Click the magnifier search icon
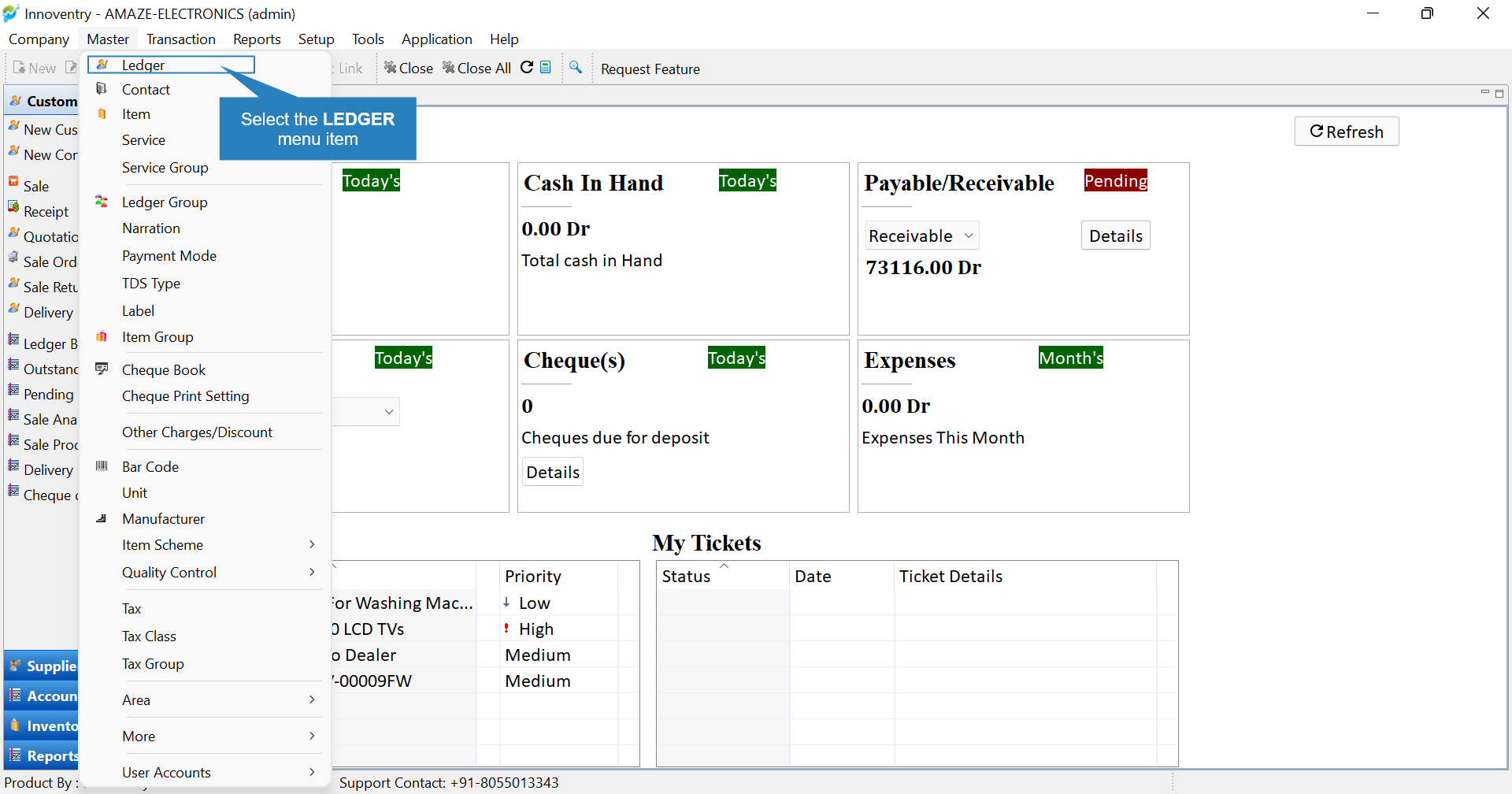The width and height of the screenshot is (1512, 794). (x=576, y=68)
